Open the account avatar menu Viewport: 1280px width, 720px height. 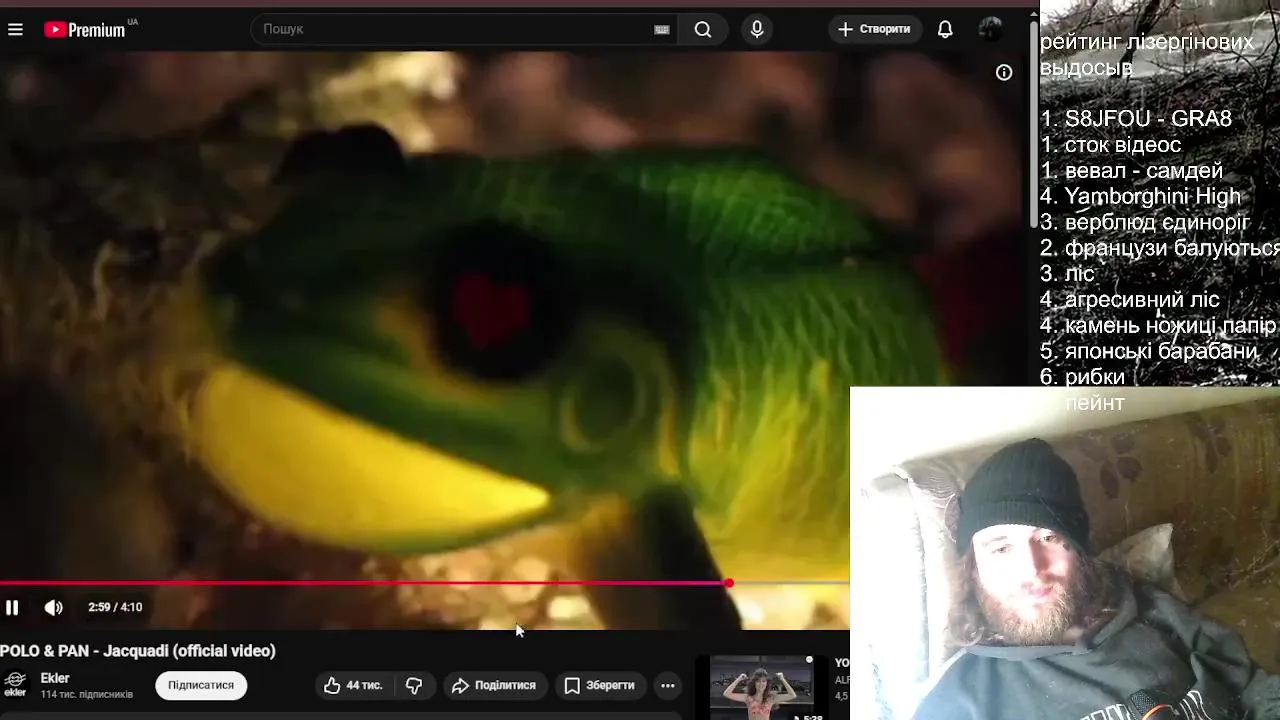coord(990,29)
